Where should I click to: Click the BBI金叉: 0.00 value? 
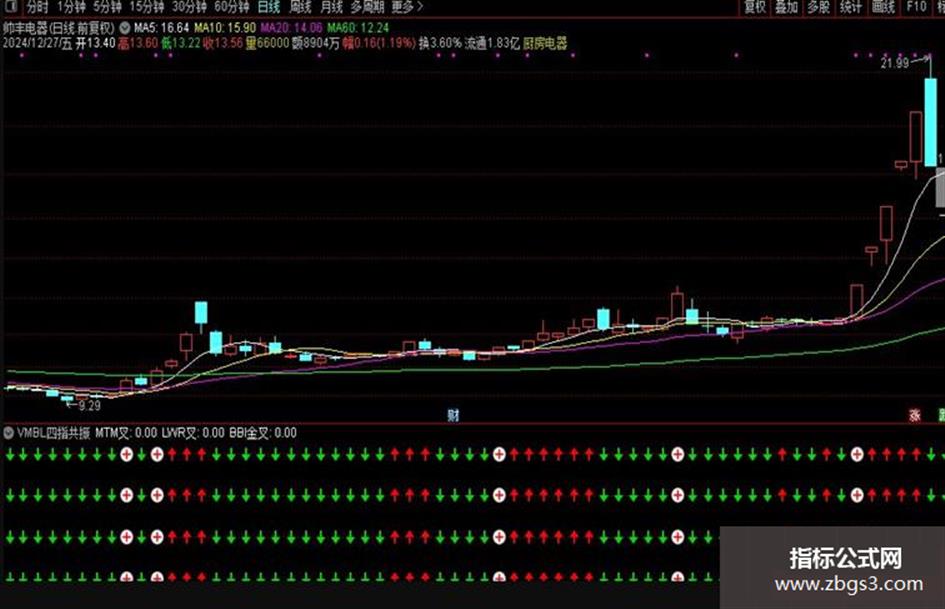click(263, 433)
